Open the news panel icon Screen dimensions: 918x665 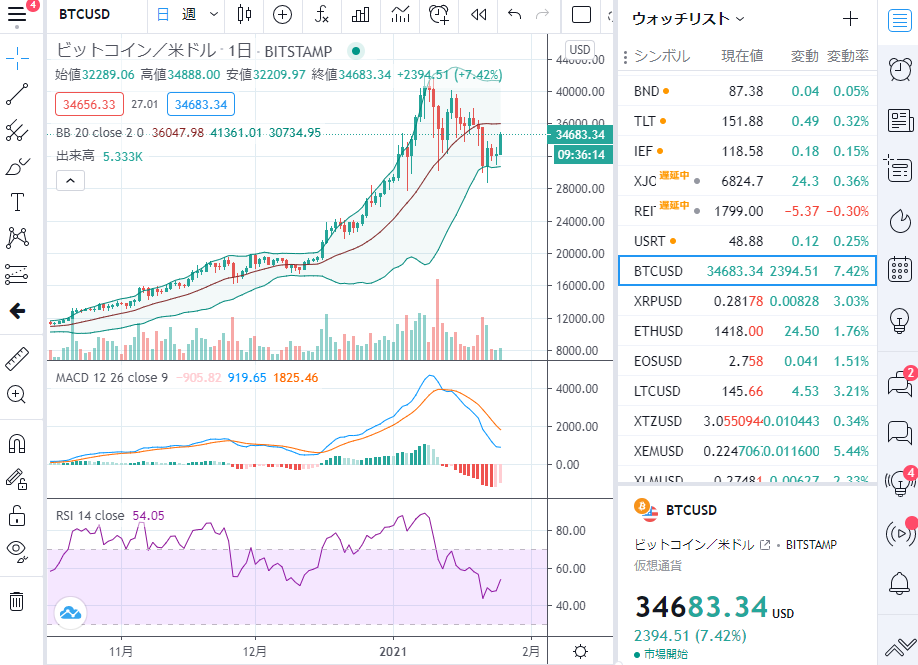(899, 120)
